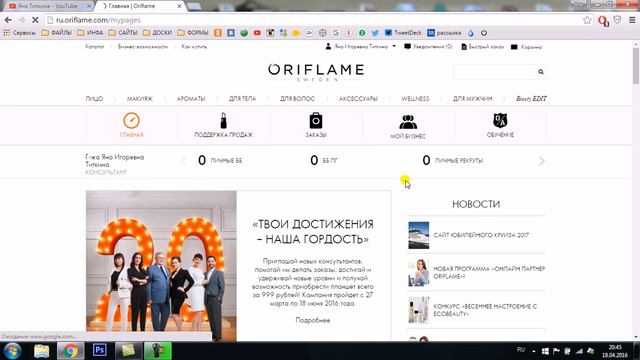This screenshot has height=360, width=640.
Task: Open news Сайт юбилейного круиза 2017
Action: click(x=481, y=235)
